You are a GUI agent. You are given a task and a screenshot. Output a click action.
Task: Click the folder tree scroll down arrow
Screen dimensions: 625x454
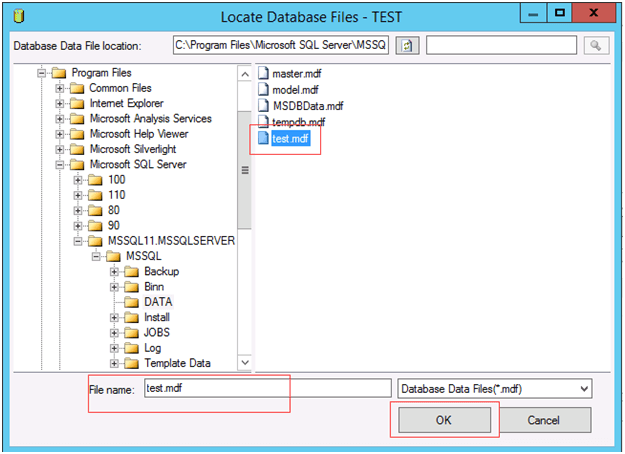(244, 362)
